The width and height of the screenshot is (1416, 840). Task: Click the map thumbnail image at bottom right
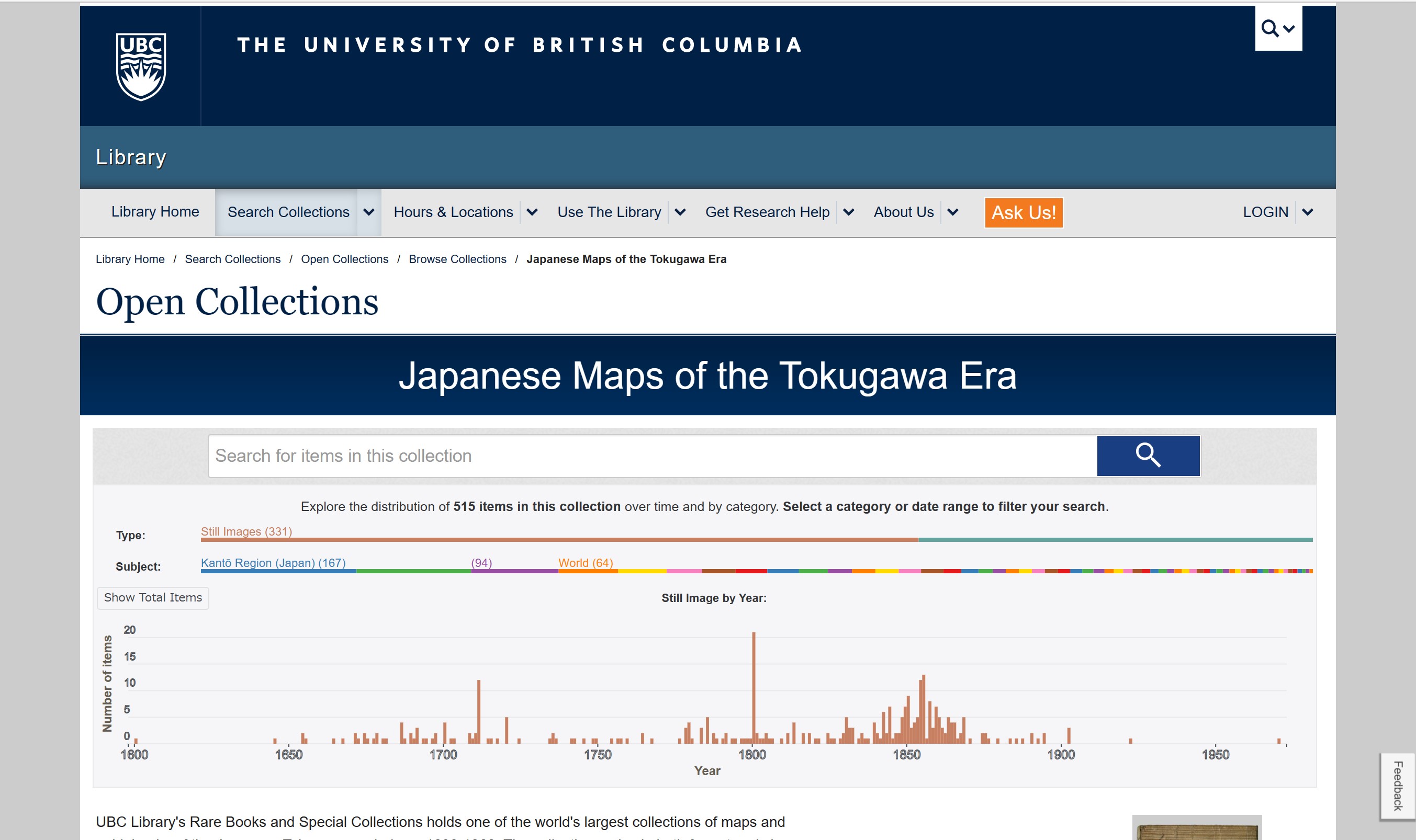[1196, 827]
